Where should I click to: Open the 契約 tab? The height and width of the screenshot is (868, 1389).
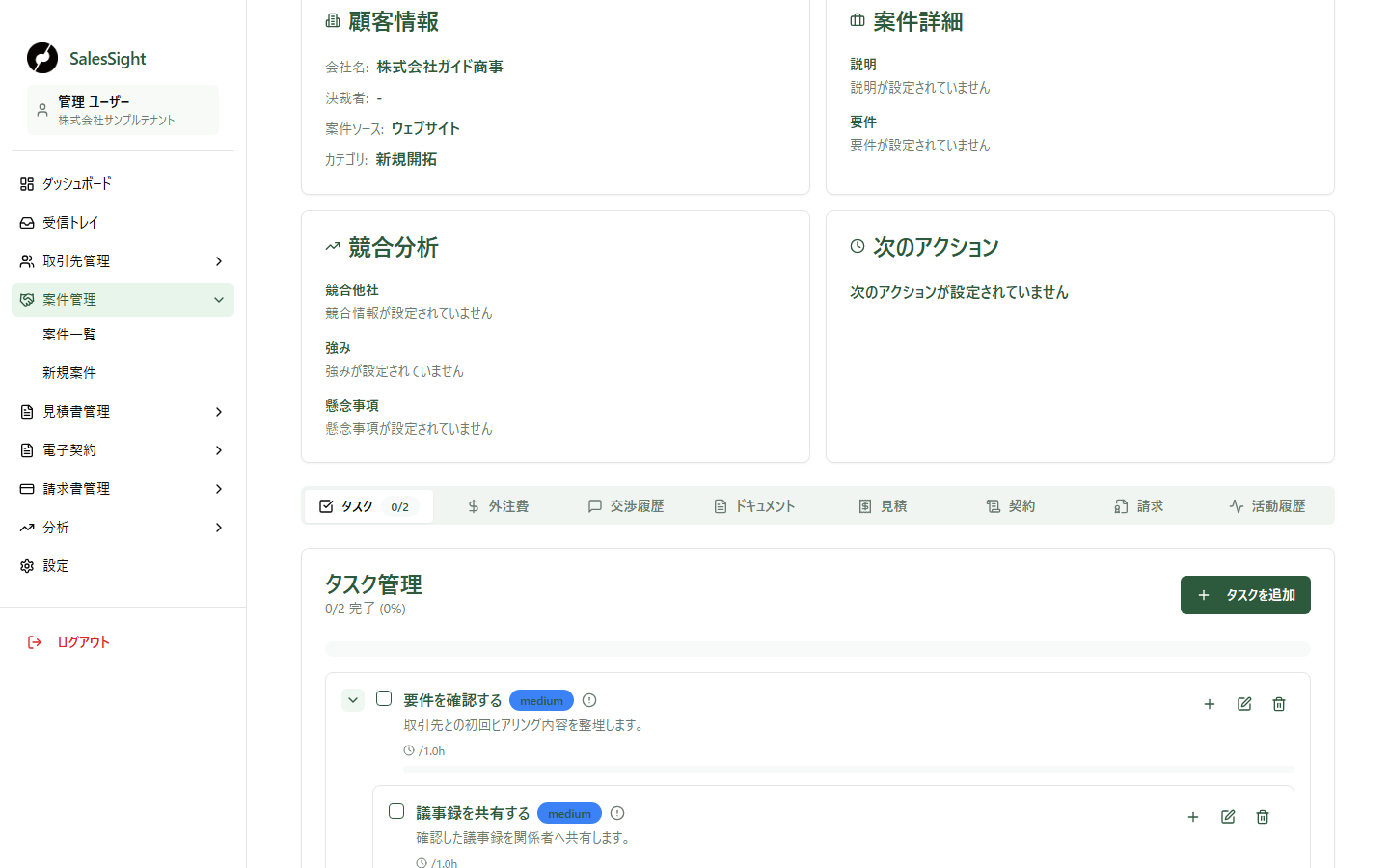pos(1011,506)
